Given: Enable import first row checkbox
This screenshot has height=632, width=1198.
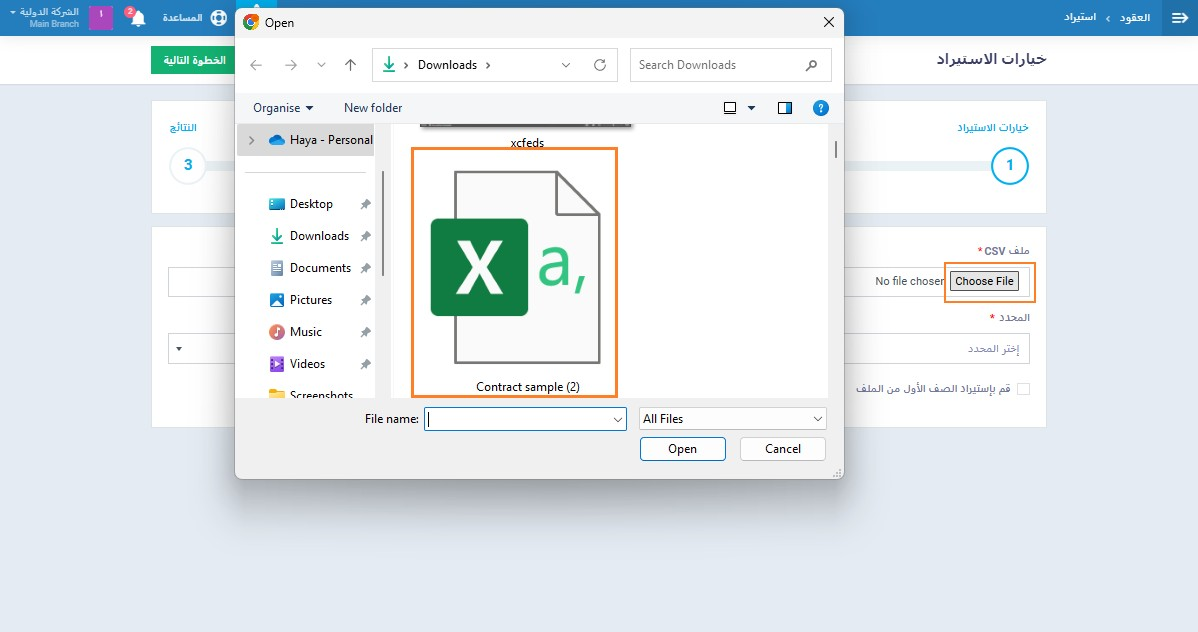Looking at the screenshot, I should [x=1023, y=389].
